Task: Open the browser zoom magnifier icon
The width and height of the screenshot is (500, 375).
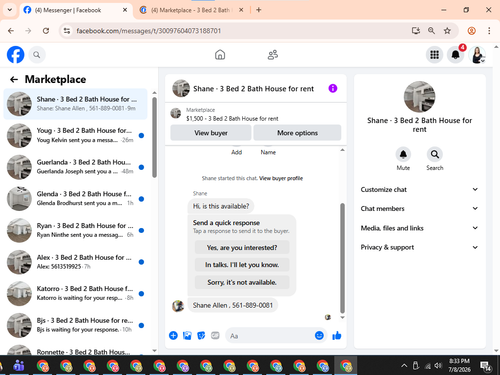Action: pyautogui.click(x=431, y=31)
